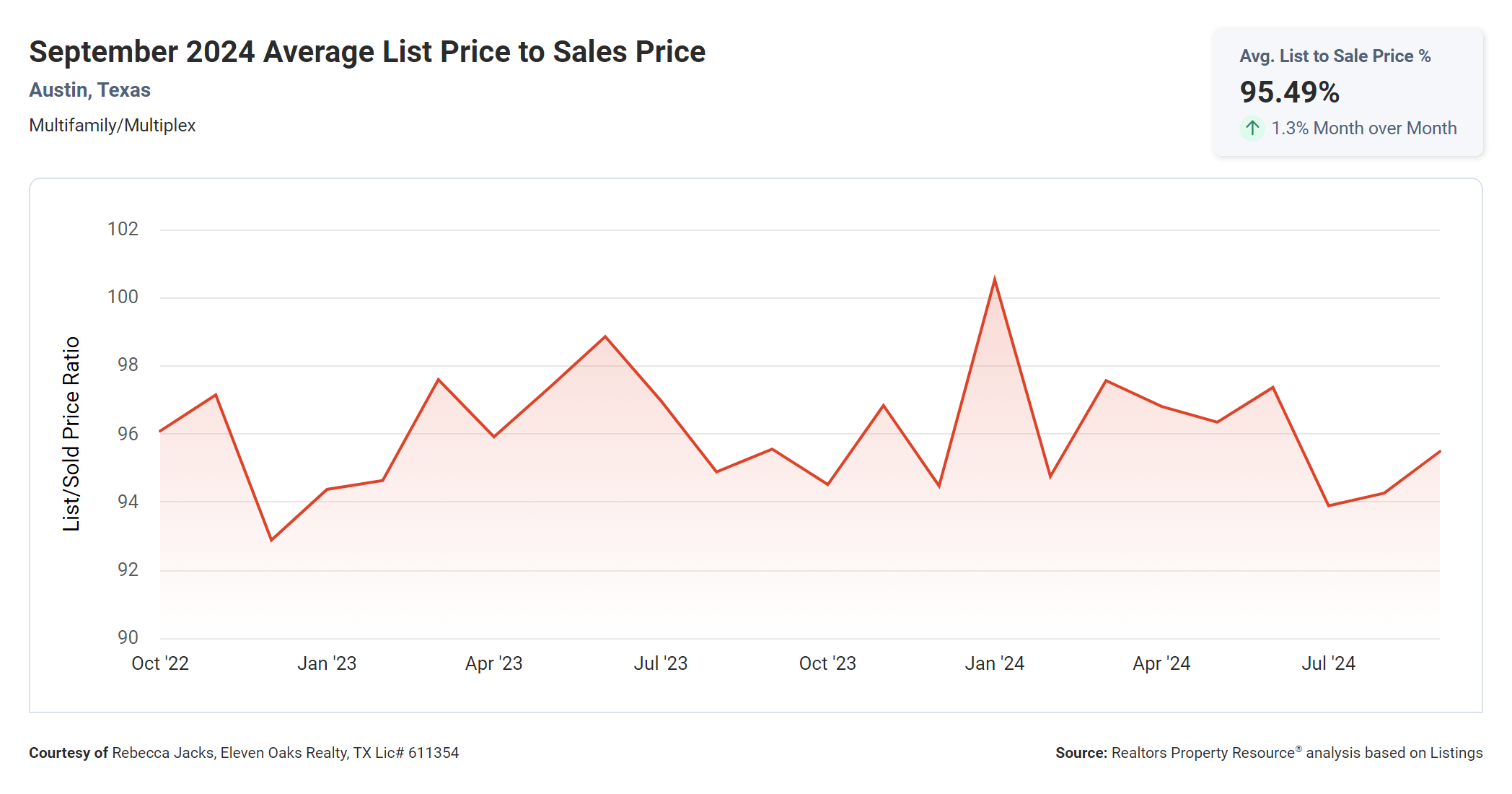
Task: Click the Jan '24 peak point on line
Action: [x=995, y=280]
